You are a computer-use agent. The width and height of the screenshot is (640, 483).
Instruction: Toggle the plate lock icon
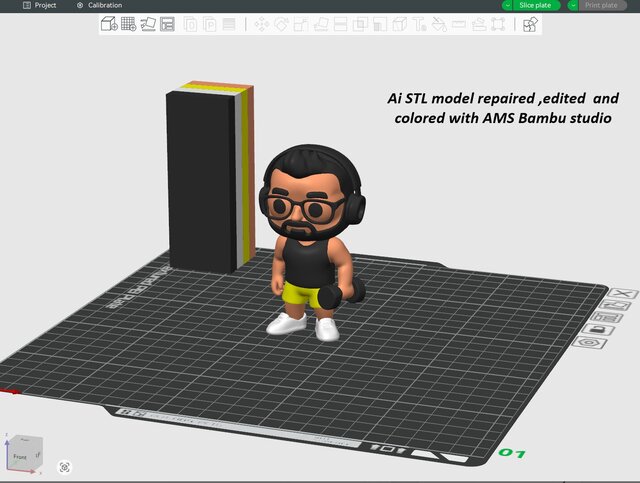pos(598,329)
